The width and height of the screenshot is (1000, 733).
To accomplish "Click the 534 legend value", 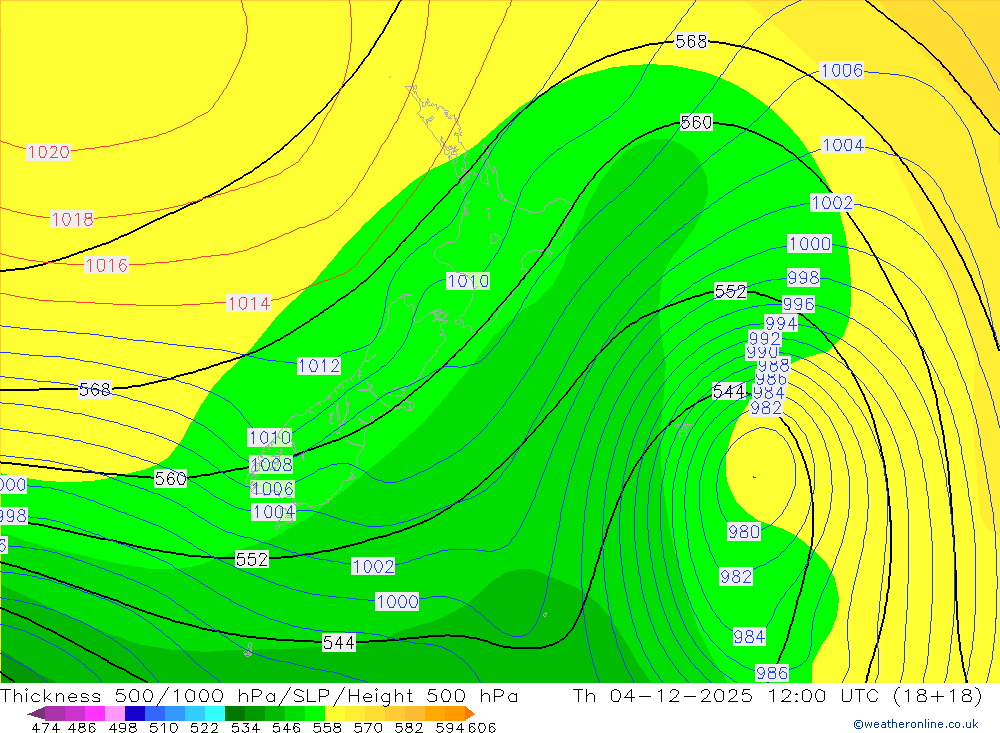I will [245, 727].
